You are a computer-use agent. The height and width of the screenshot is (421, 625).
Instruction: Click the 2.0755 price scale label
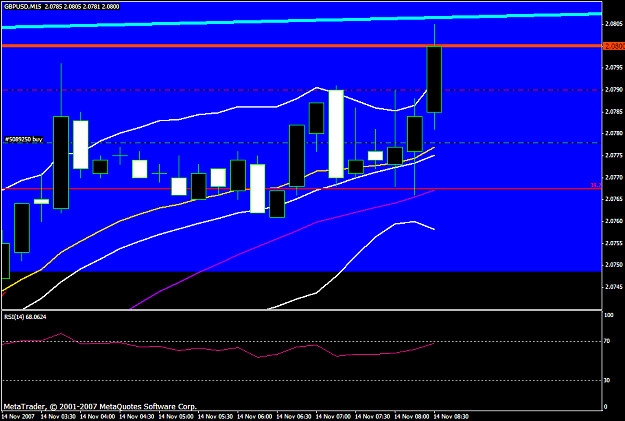(614, 243)
